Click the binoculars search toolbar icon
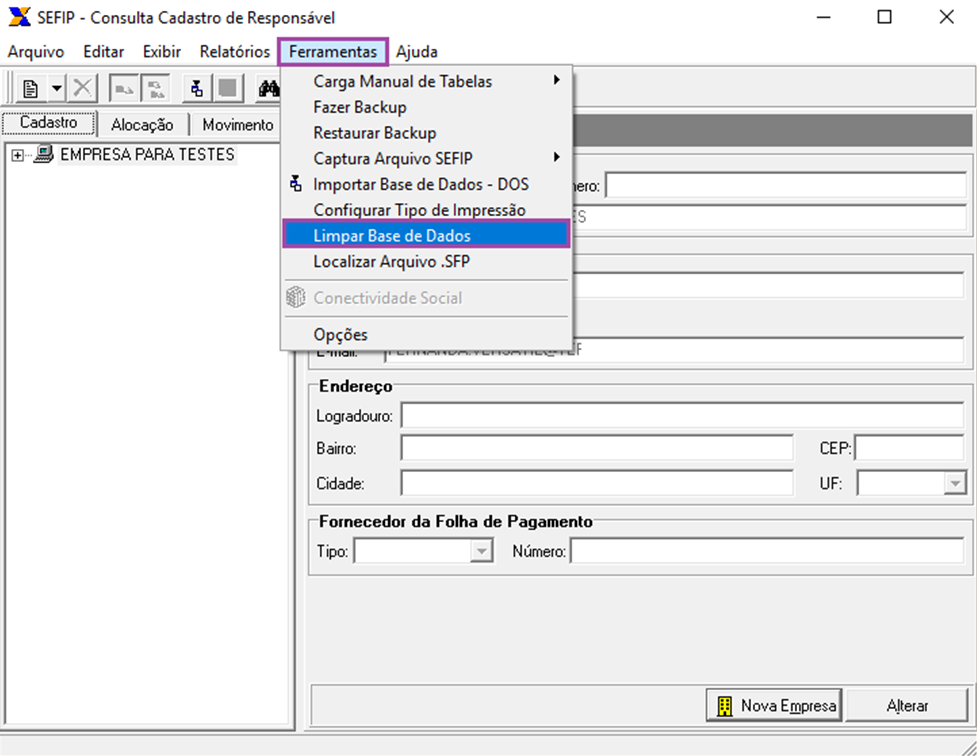The image size is (977, 756). coord(269,89)
